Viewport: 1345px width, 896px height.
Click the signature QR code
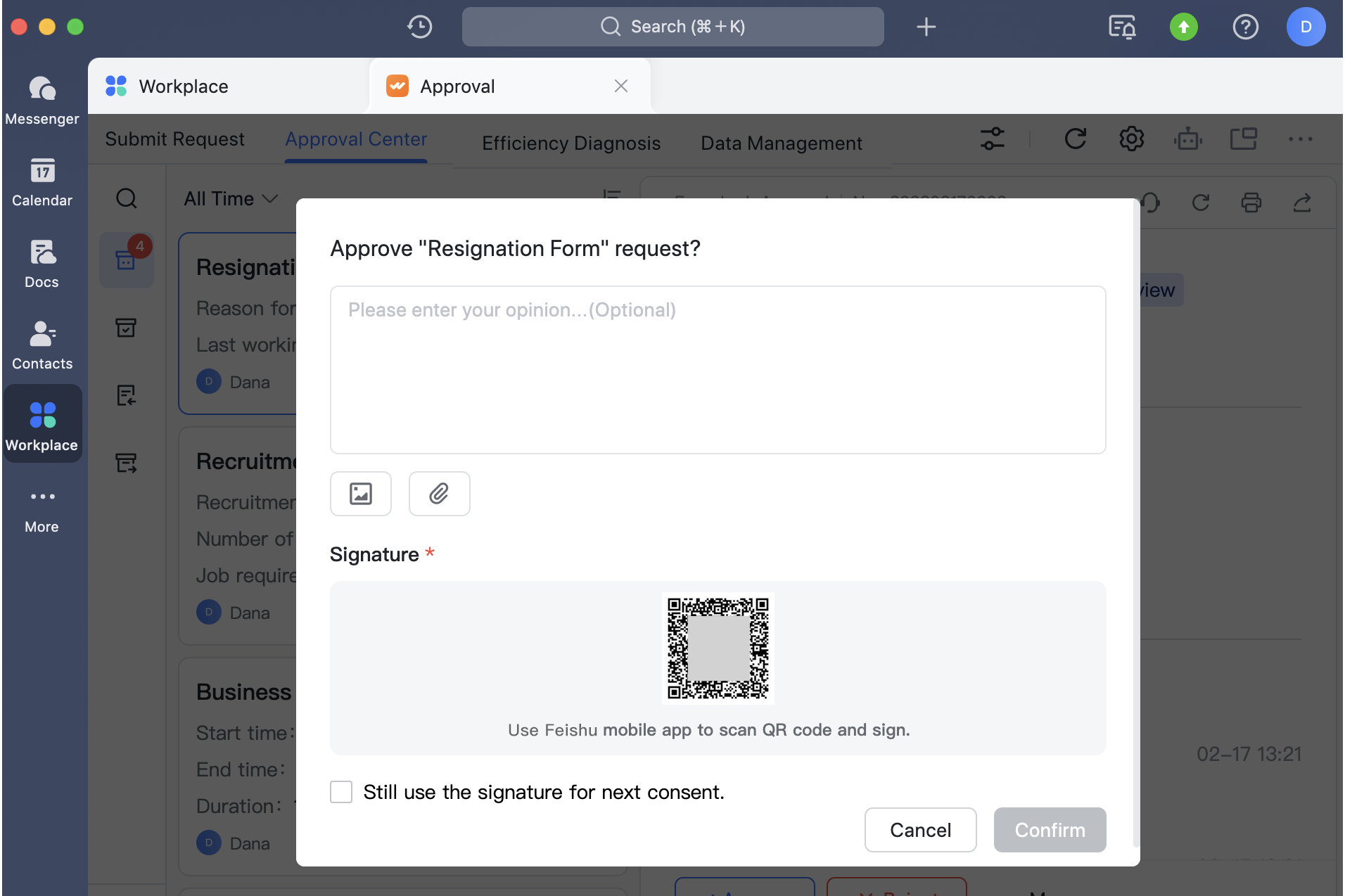click(718, 648)
